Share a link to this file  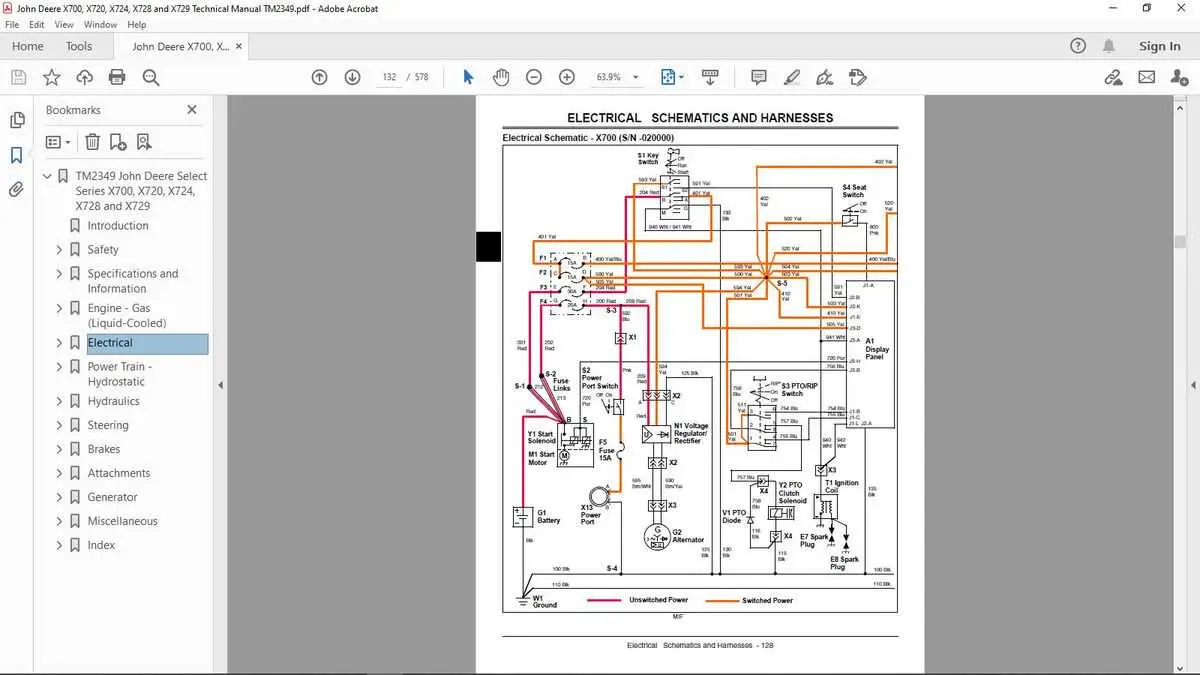tap(1113, 77)
